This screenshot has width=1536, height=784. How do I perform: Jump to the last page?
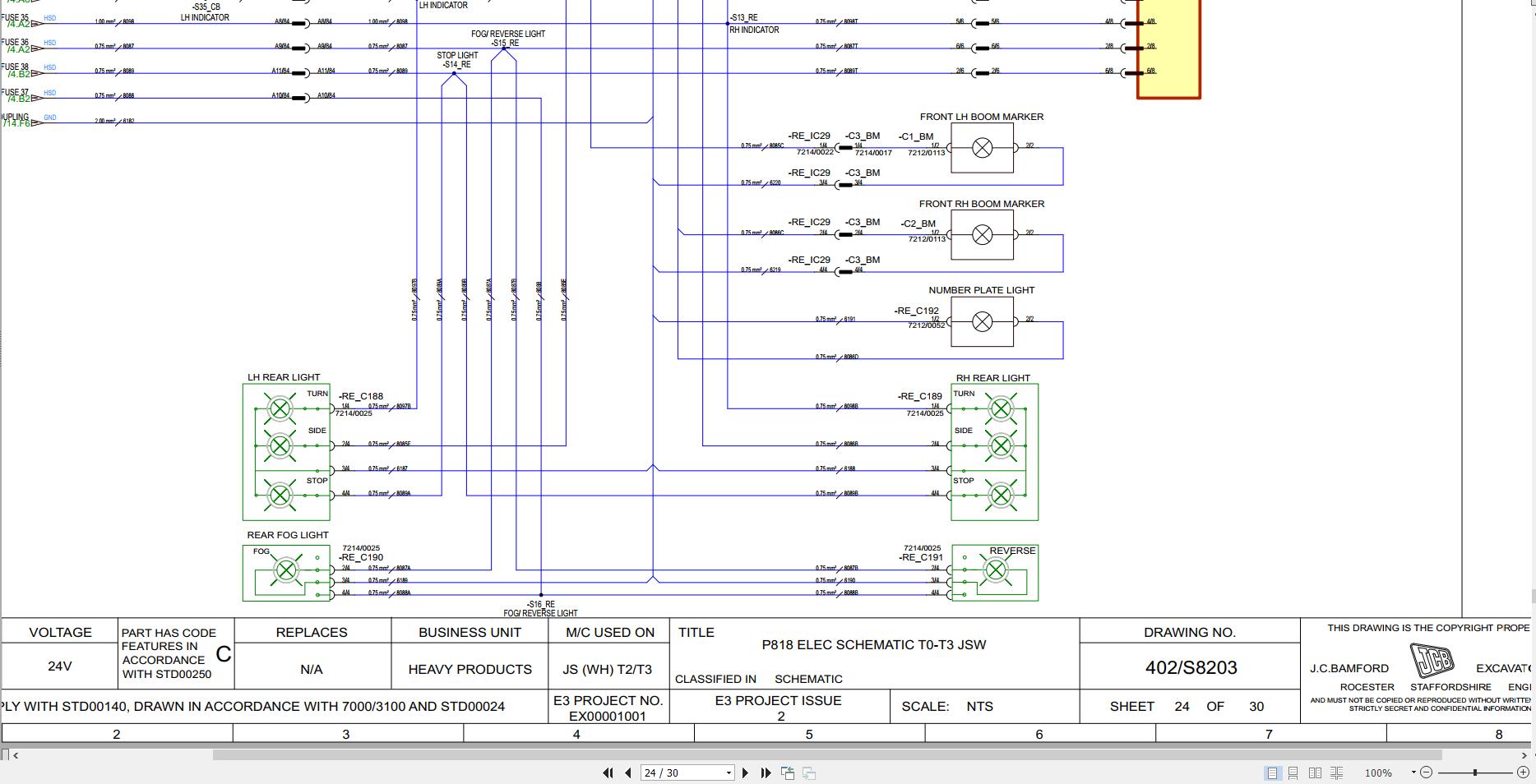[x=766, y=772]
